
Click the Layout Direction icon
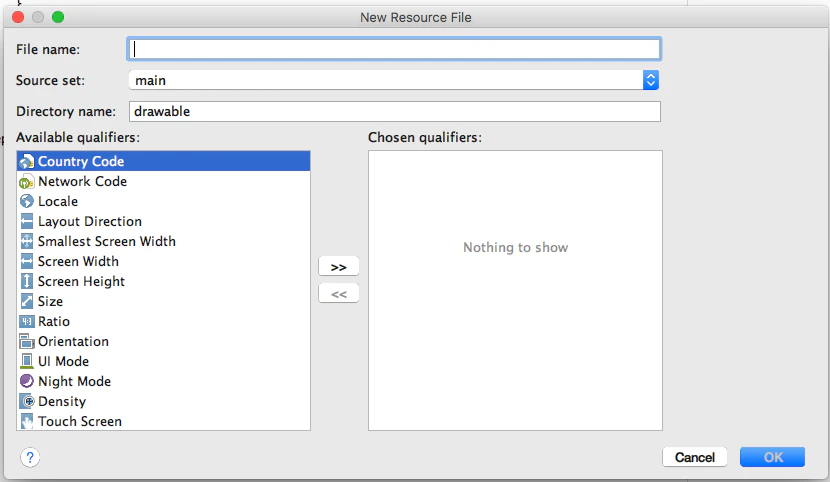click(x=26, y=222)
